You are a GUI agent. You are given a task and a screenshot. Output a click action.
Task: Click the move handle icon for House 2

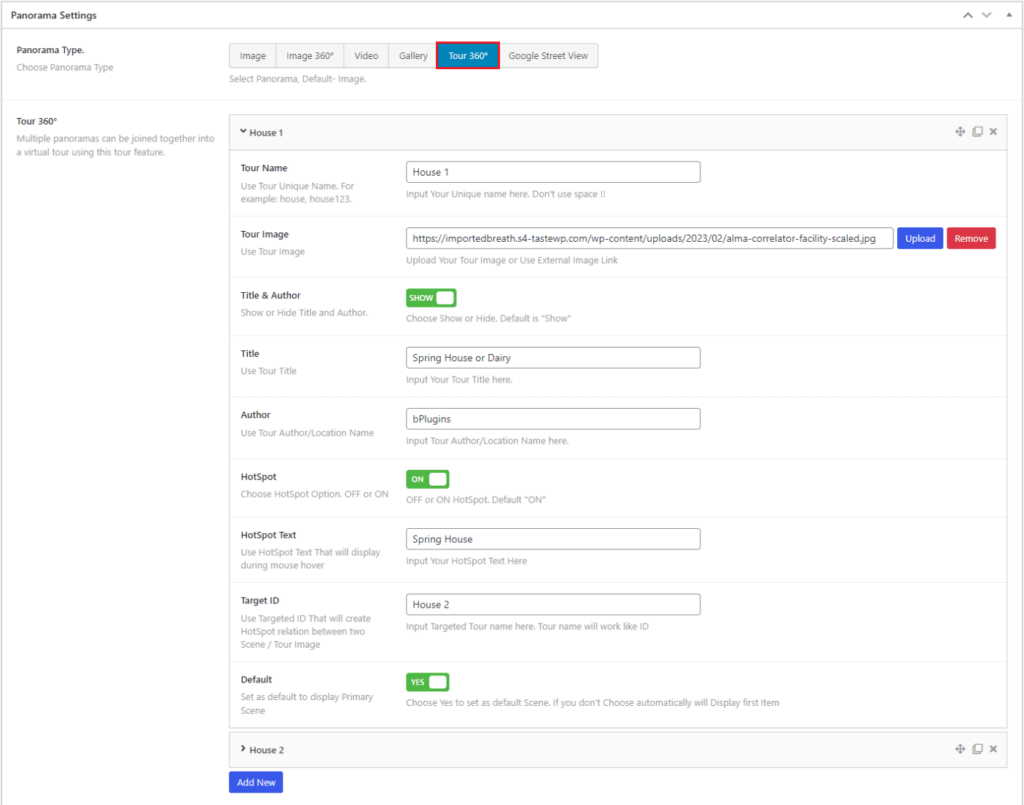958,748
